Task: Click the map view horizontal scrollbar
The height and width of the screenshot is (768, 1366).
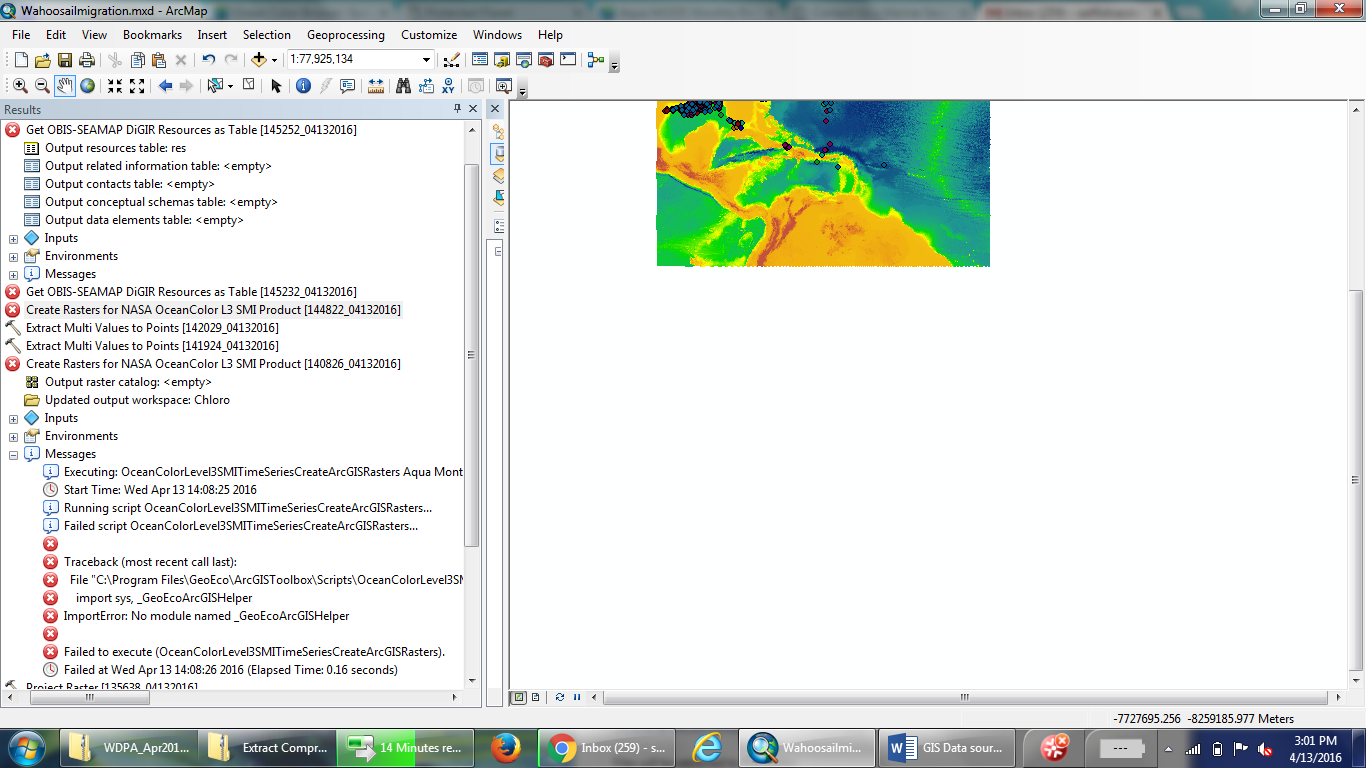Action: click(967, 697)
